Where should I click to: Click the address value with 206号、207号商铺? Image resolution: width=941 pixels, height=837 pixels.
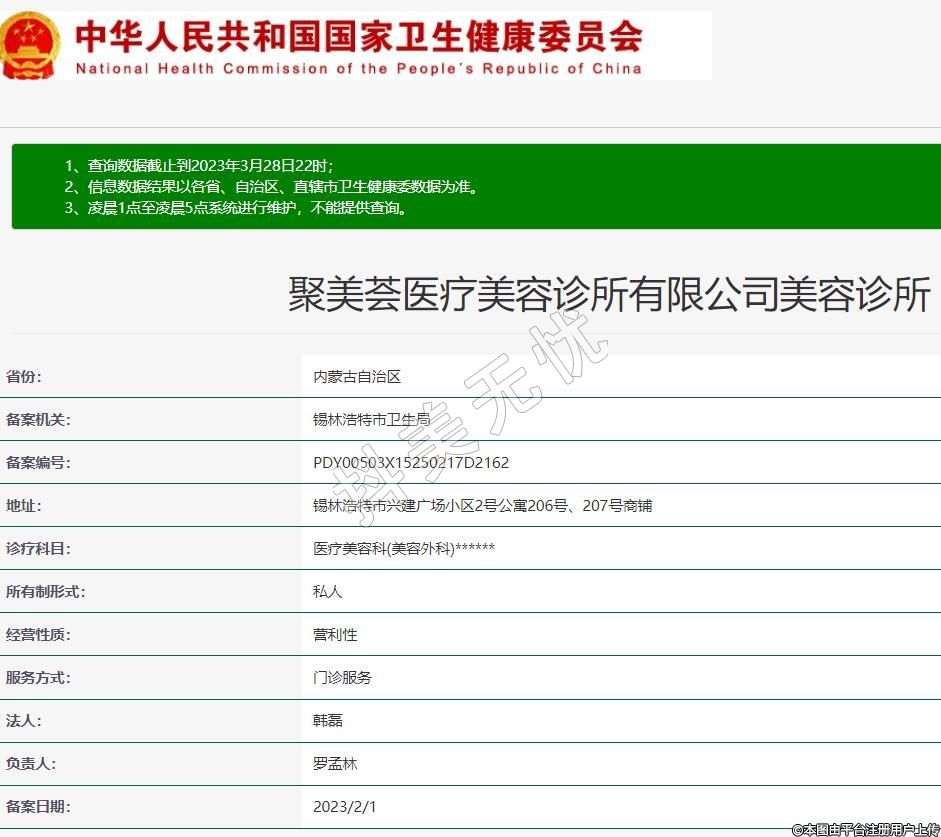(x=482, y=506)
